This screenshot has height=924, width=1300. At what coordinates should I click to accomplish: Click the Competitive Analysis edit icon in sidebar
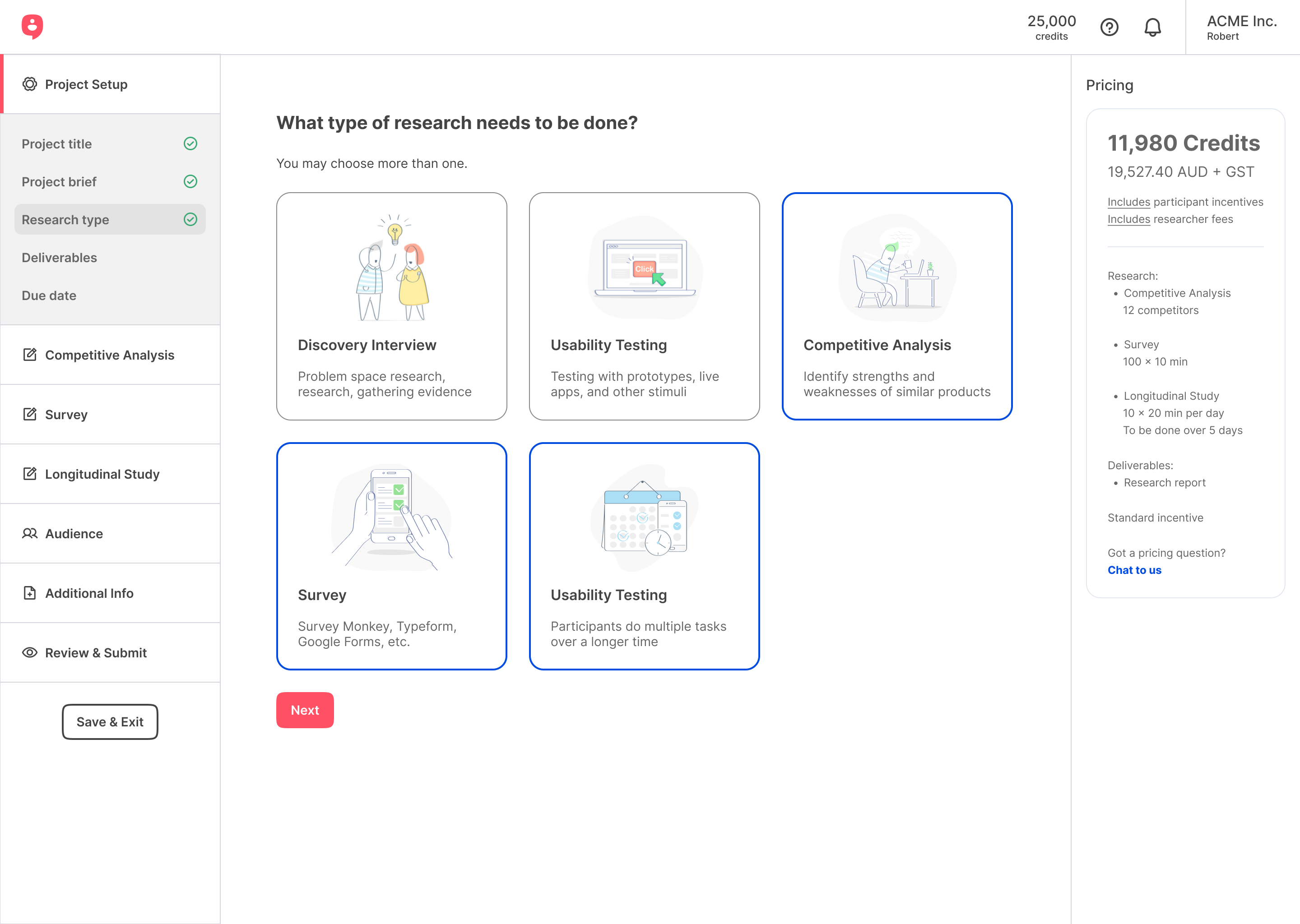(x=30, y=355)
